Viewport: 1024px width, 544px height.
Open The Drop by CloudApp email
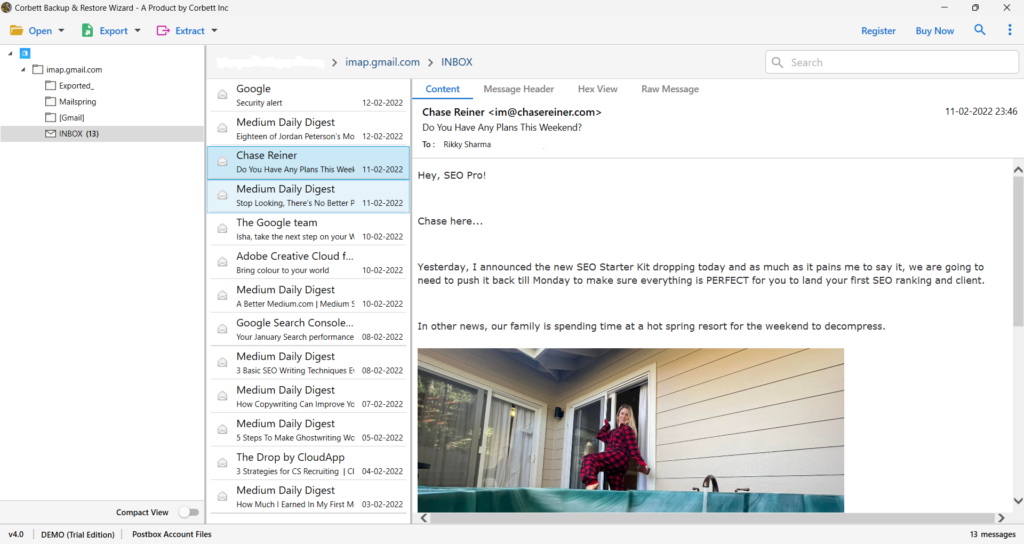coord(309,464)
